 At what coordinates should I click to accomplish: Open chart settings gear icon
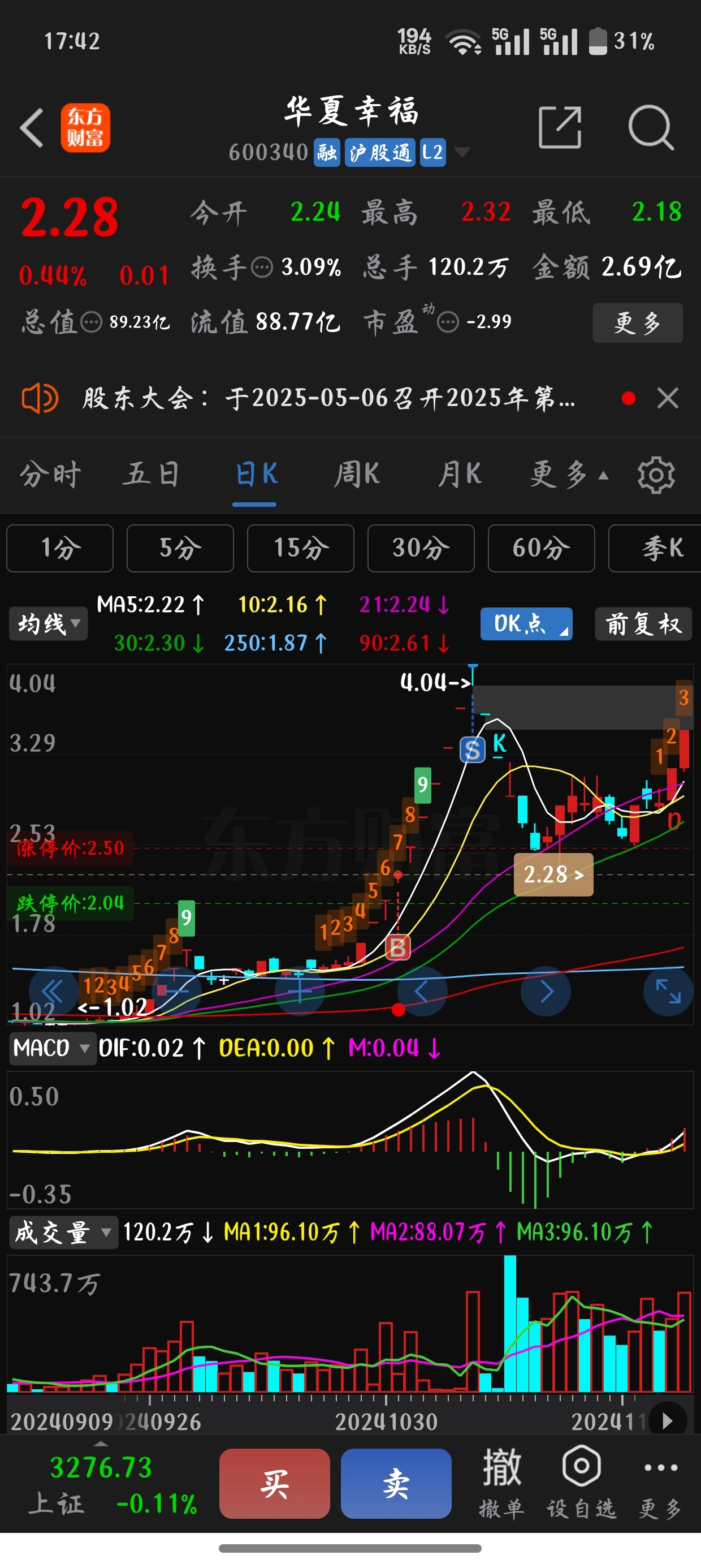click(x=656, y=475)
